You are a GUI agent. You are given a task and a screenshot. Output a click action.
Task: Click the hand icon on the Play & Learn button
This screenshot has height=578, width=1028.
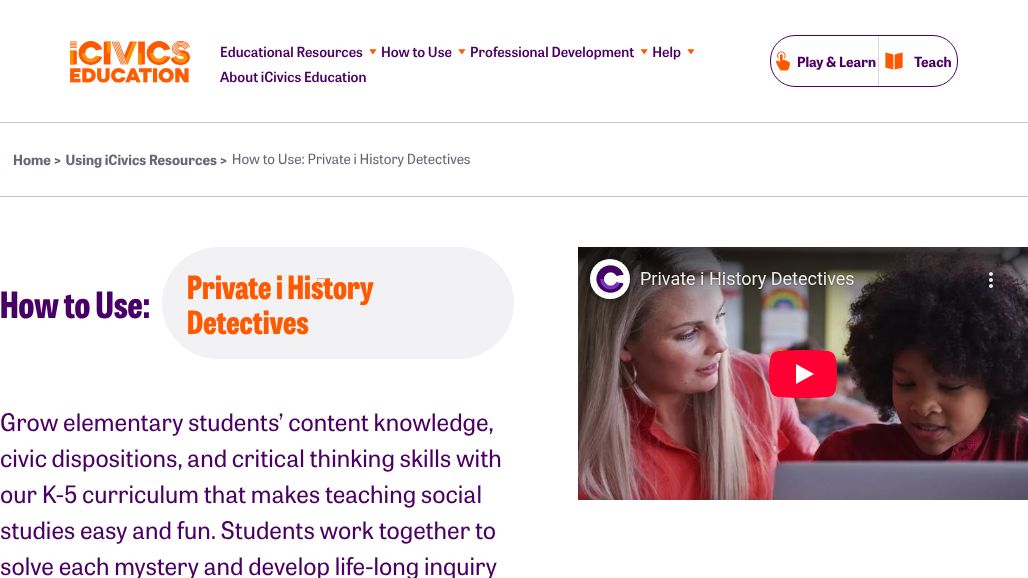(784, 61)
